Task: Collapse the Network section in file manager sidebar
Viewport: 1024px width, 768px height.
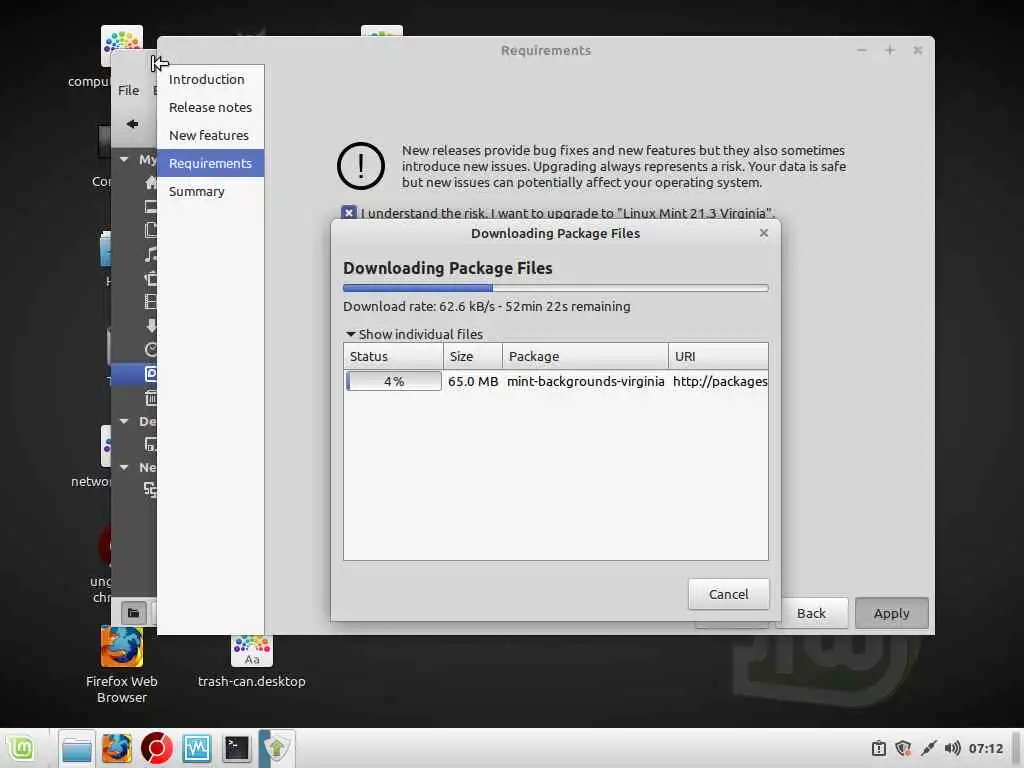Action: point(124,468)
